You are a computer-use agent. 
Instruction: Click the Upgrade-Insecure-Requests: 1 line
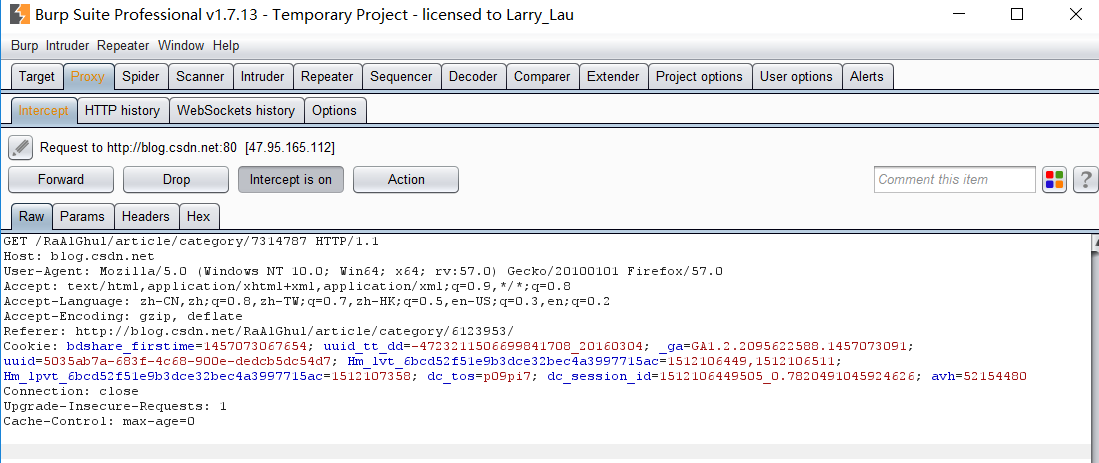coord(115,406)
